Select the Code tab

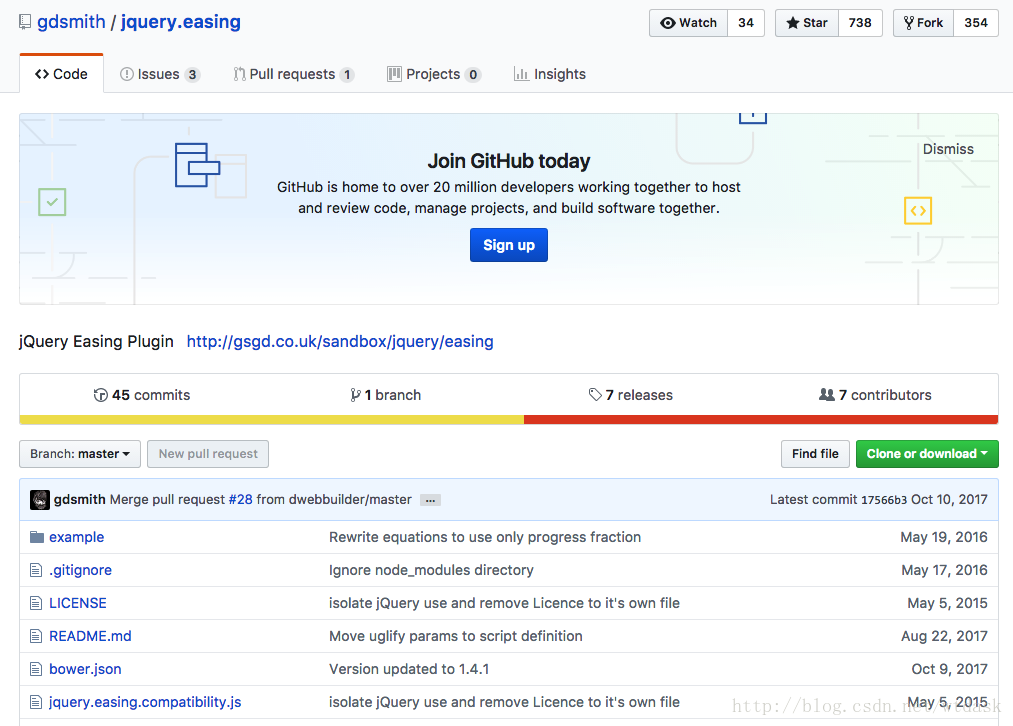(x=61, y=74)
